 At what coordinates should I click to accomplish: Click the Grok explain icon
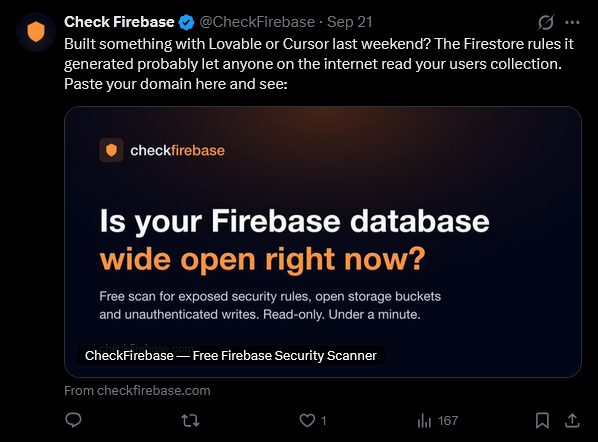pyautogui.click(x=546, y=22)
